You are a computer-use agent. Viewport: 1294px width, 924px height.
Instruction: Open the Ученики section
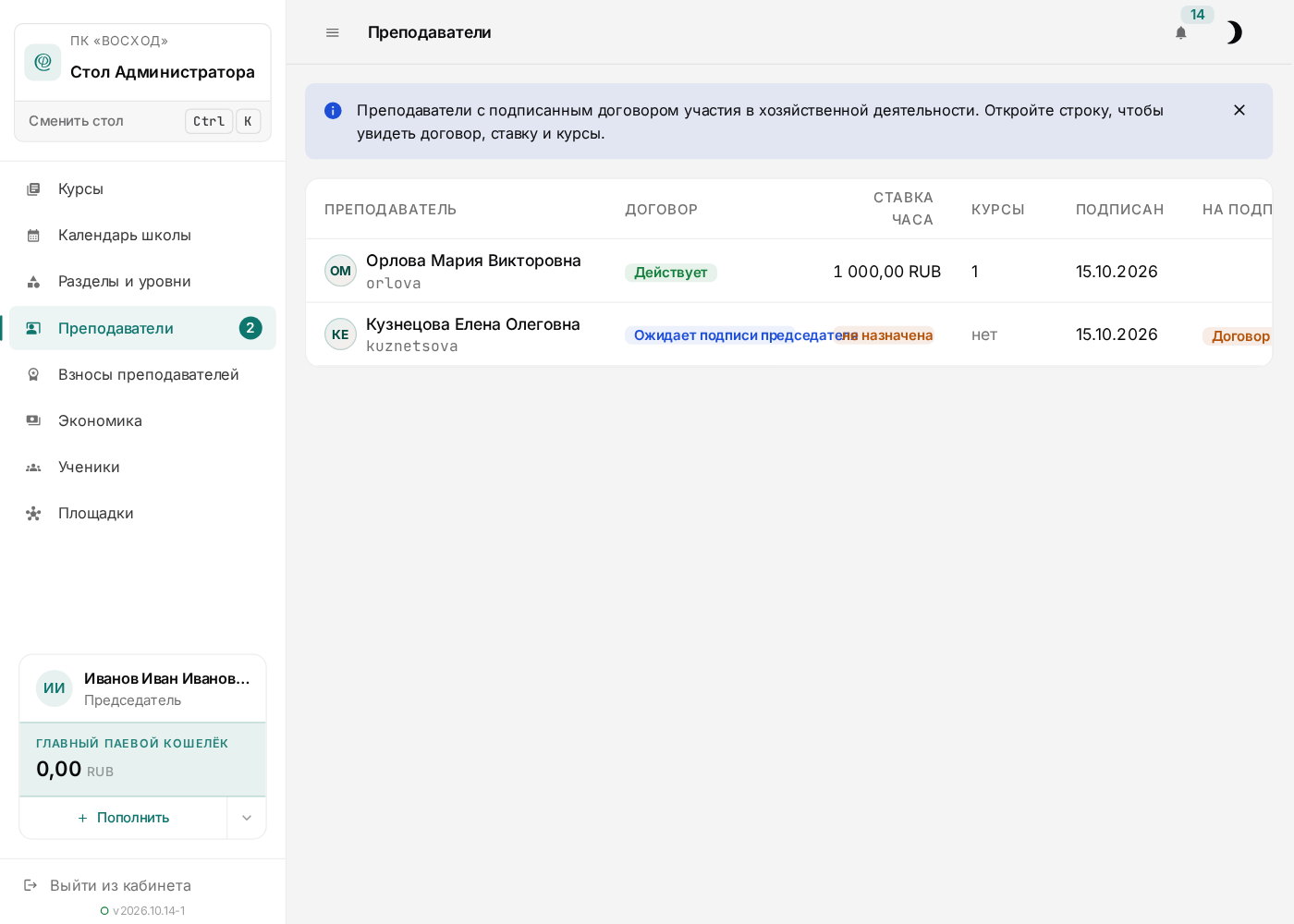click(x=142, y=467)
